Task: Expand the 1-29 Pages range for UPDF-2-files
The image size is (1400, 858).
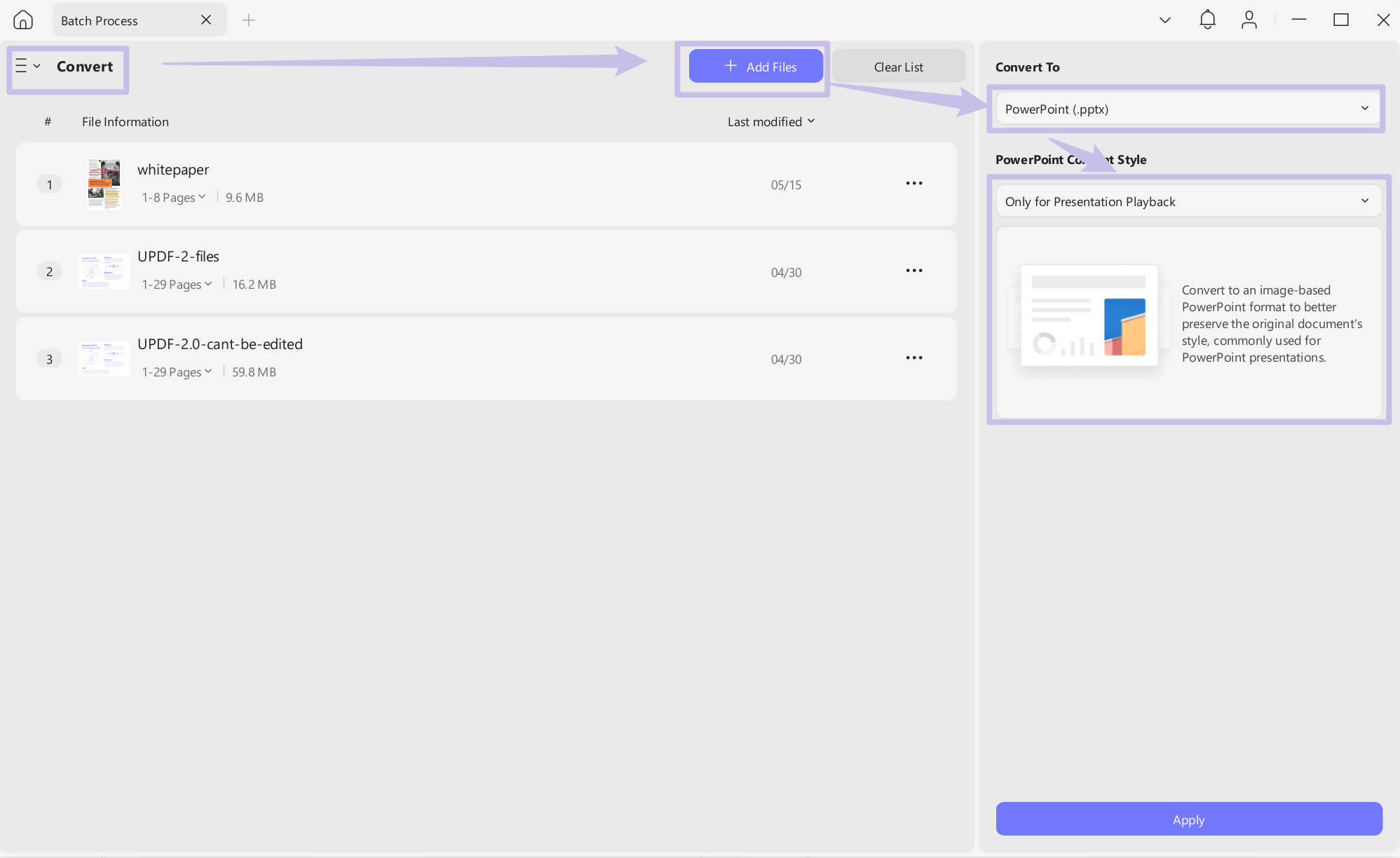Action: coord(177,285)
